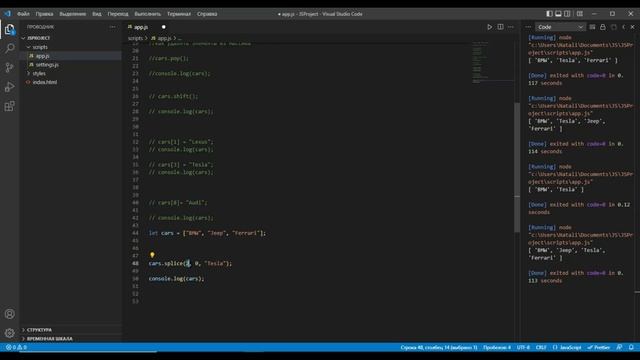640x360 pixels.
Task: Toggle secondary sidebar layout icon
Action: [x=567, y=14]
